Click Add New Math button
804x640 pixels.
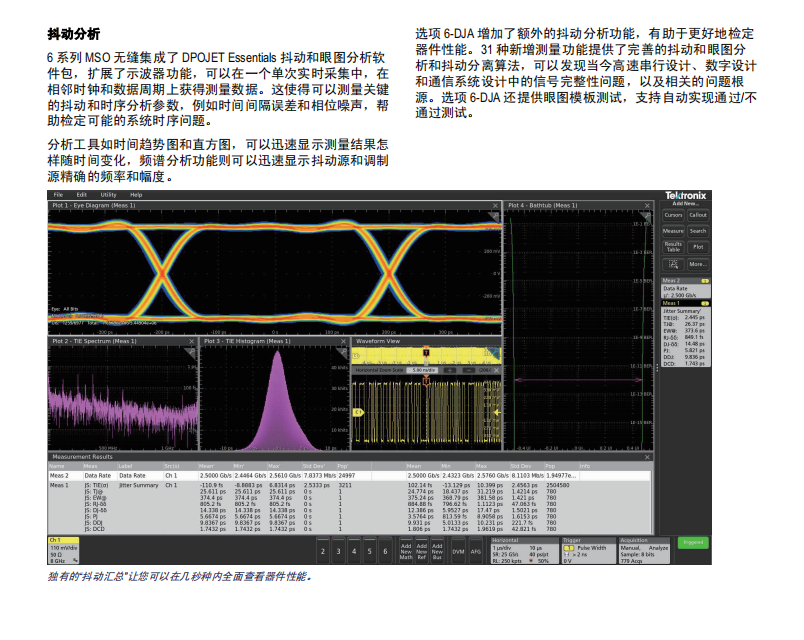406,551
